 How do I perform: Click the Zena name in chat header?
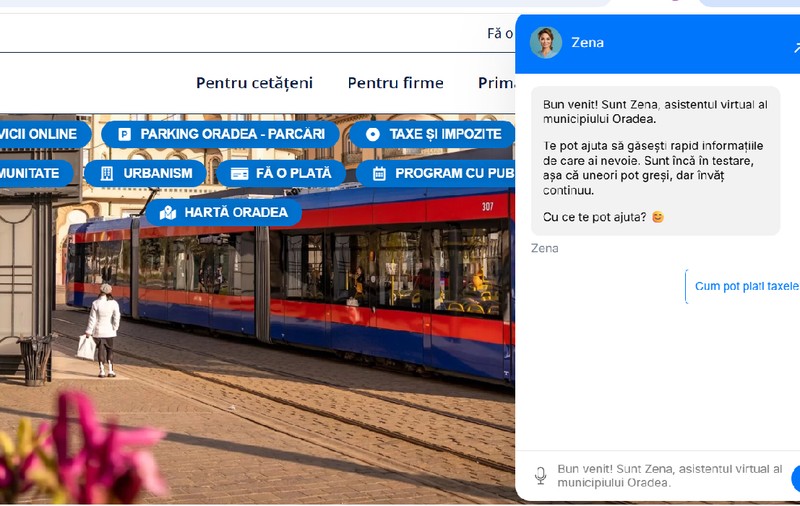point(587,42)
